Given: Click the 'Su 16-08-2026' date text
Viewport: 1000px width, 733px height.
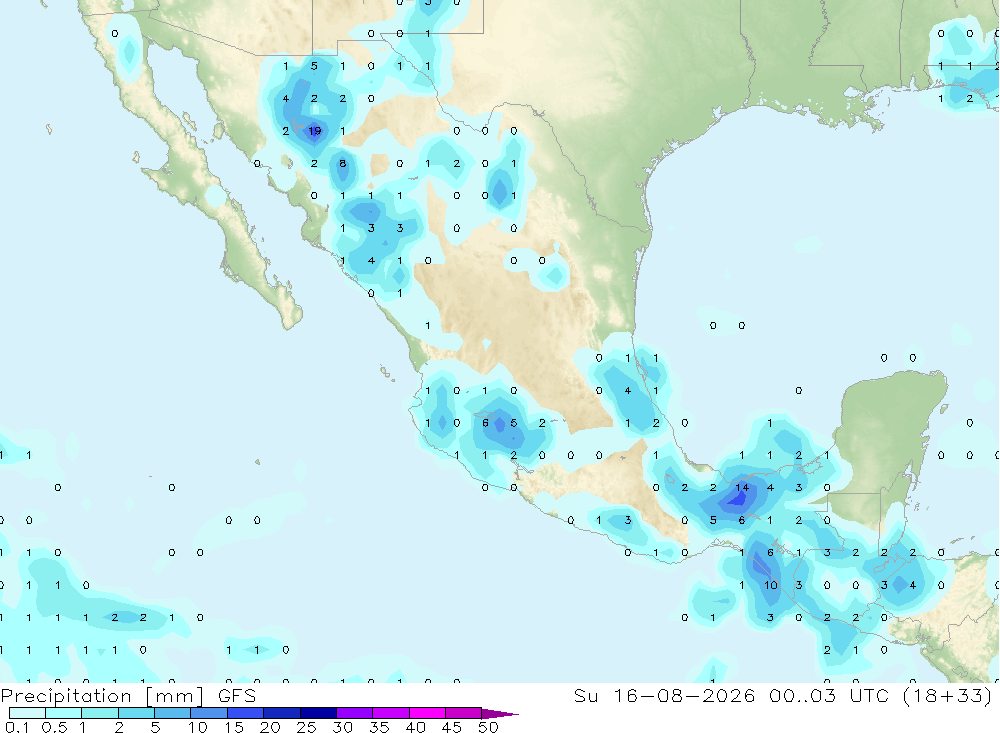Looking at the screenshot, I should point(664,695).
